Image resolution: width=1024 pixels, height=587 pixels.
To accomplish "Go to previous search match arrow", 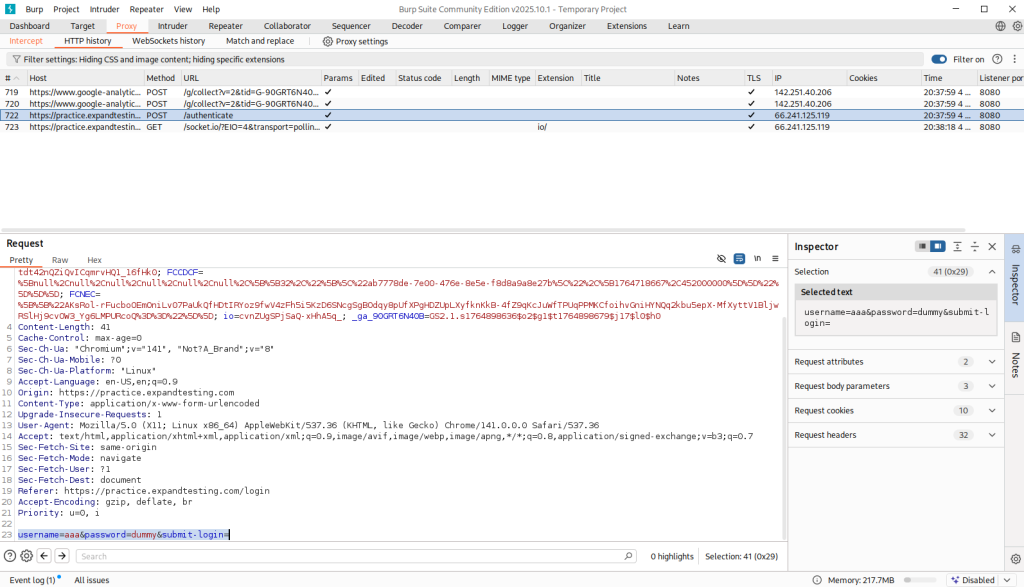I will click(45, 556).
